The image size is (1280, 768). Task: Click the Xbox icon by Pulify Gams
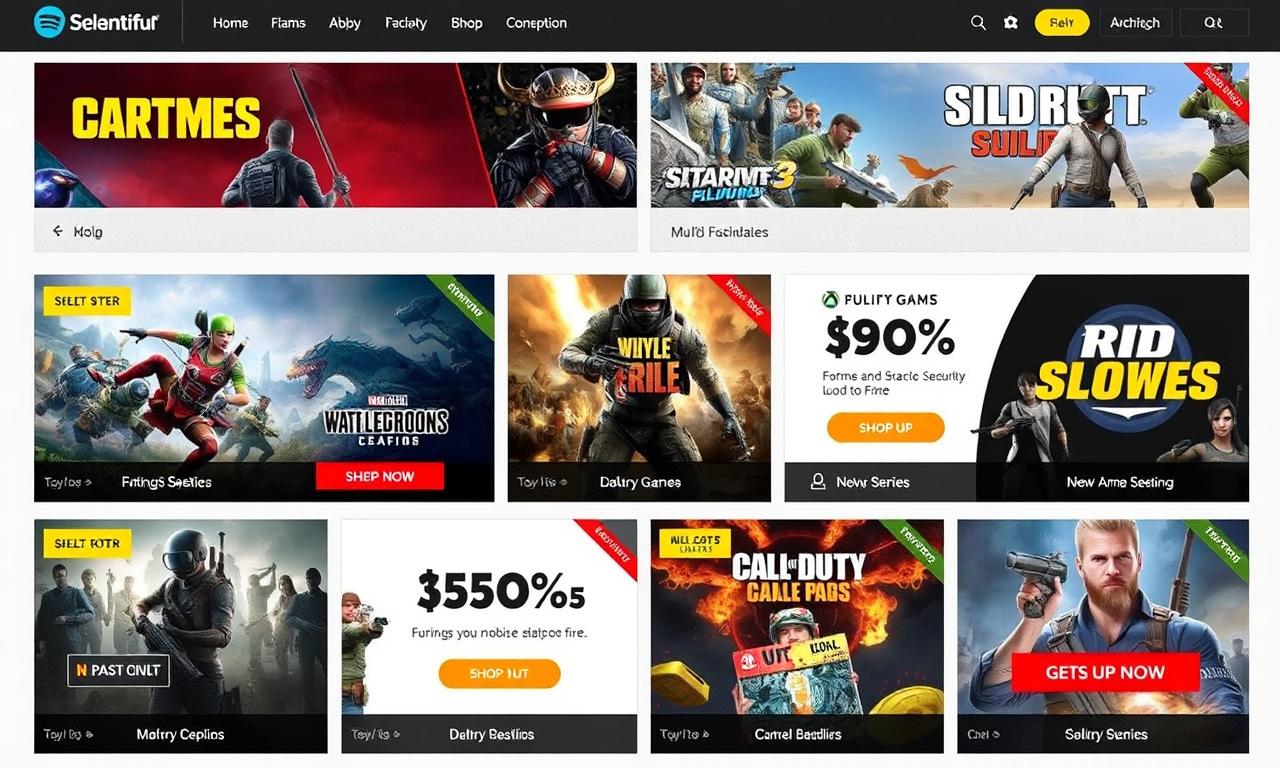point(830,299)
